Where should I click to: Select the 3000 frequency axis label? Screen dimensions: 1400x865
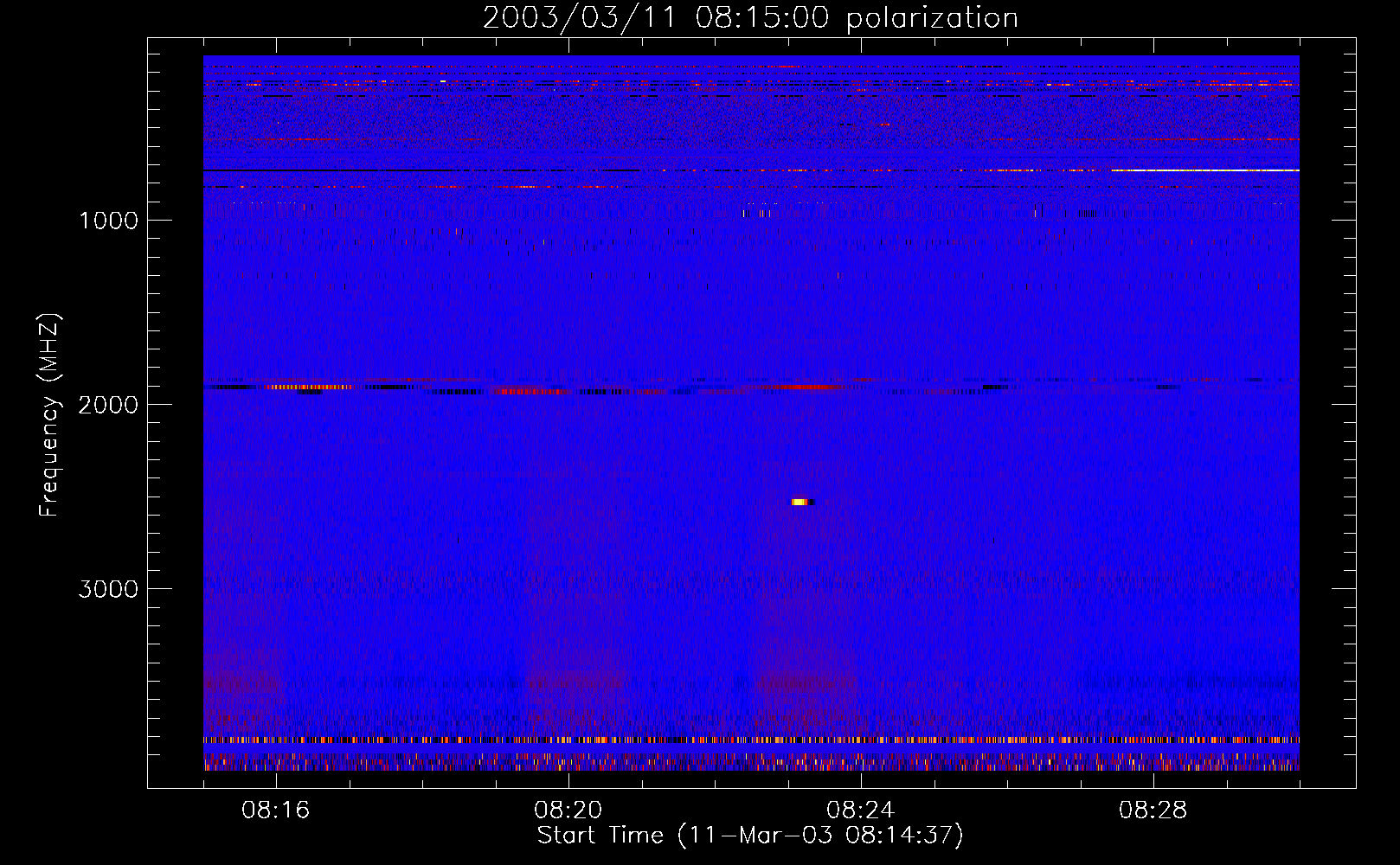(x=108, y=589)
